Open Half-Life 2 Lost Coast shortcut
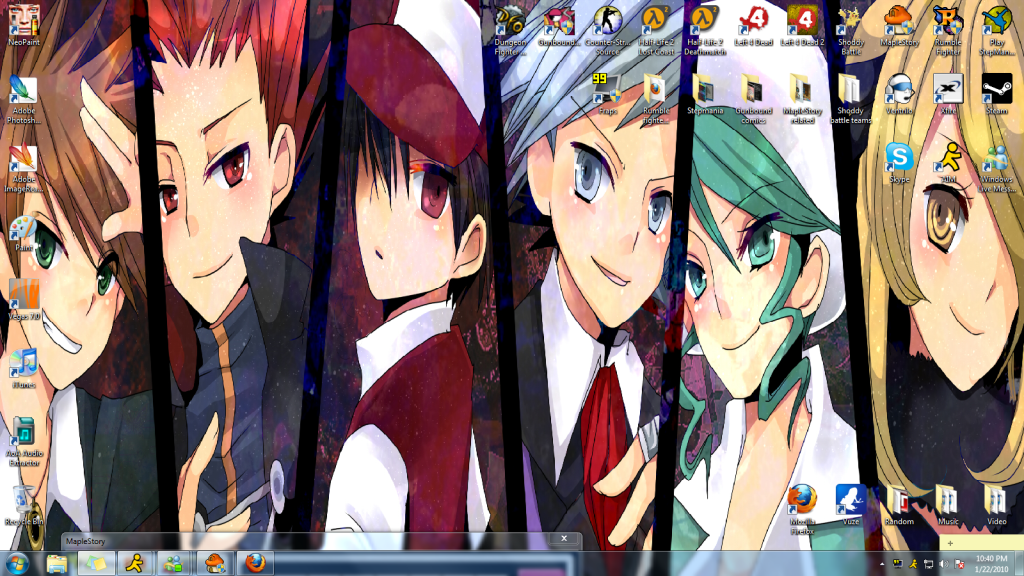This screenshot has height=576, width=1024. coord(656,30)
